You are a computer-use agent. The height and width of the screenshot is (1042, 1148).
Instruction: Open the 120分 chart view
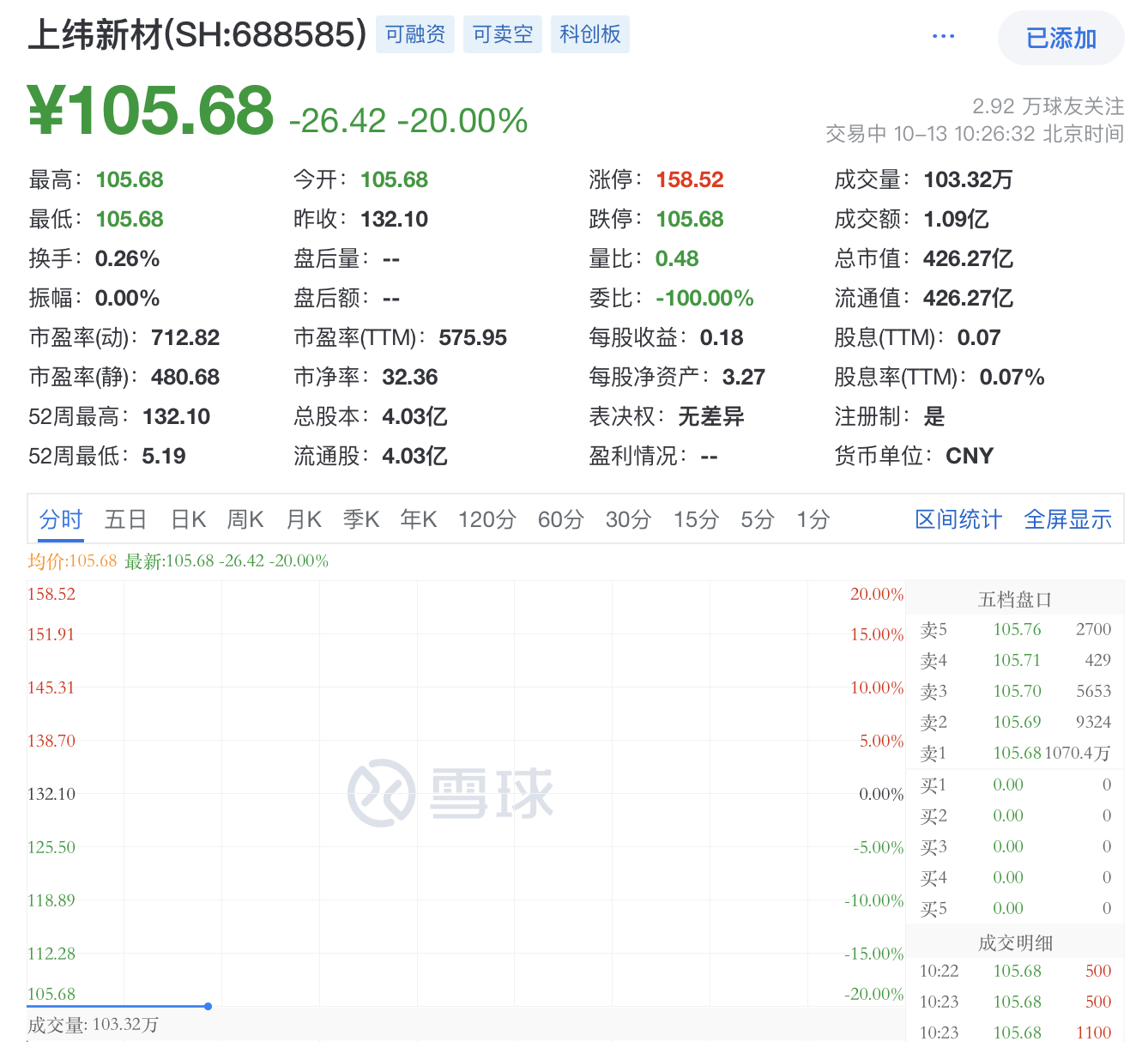click(x=486, y=519)
